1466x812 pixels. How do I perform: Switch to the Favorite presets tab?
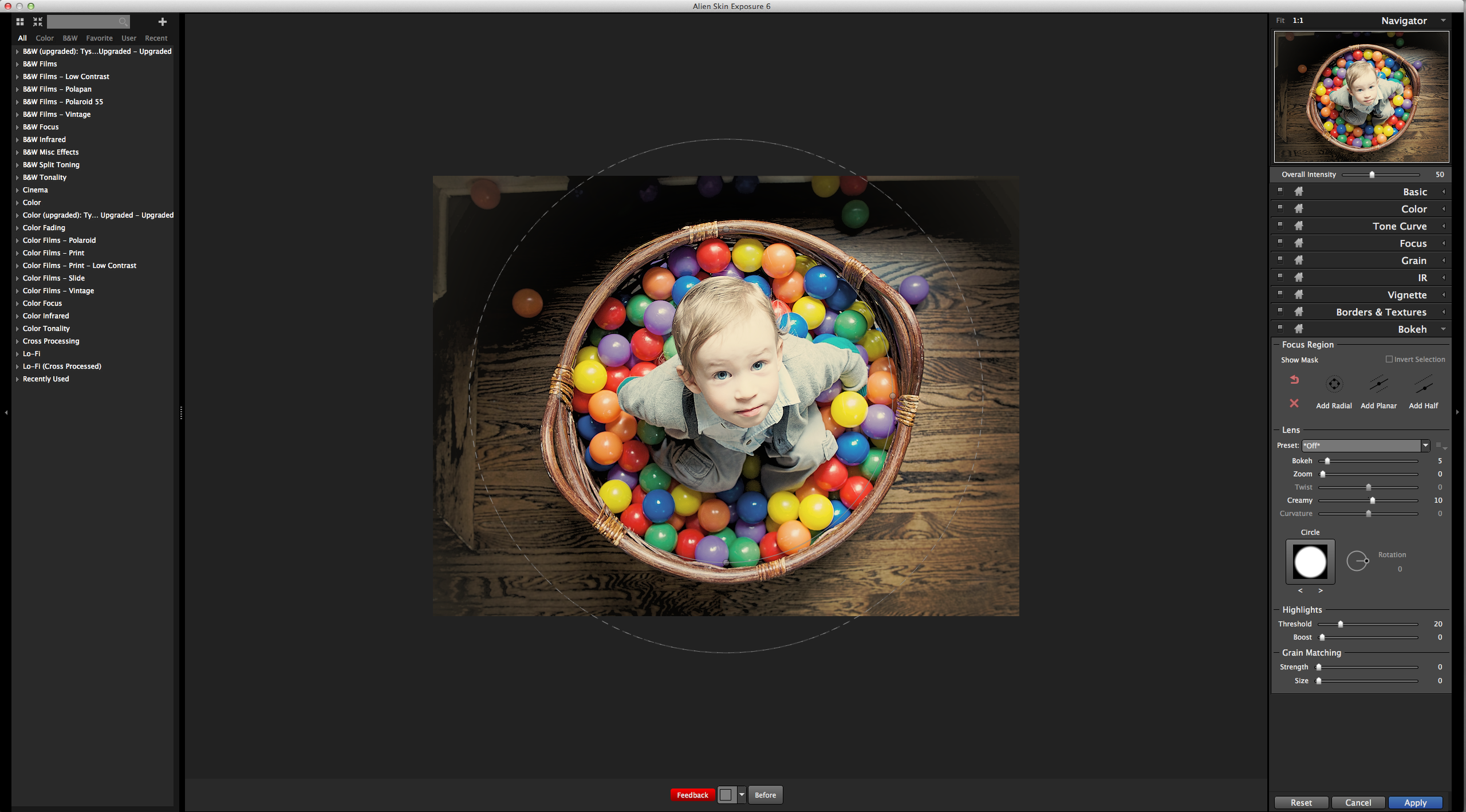(x=99, y=38)
